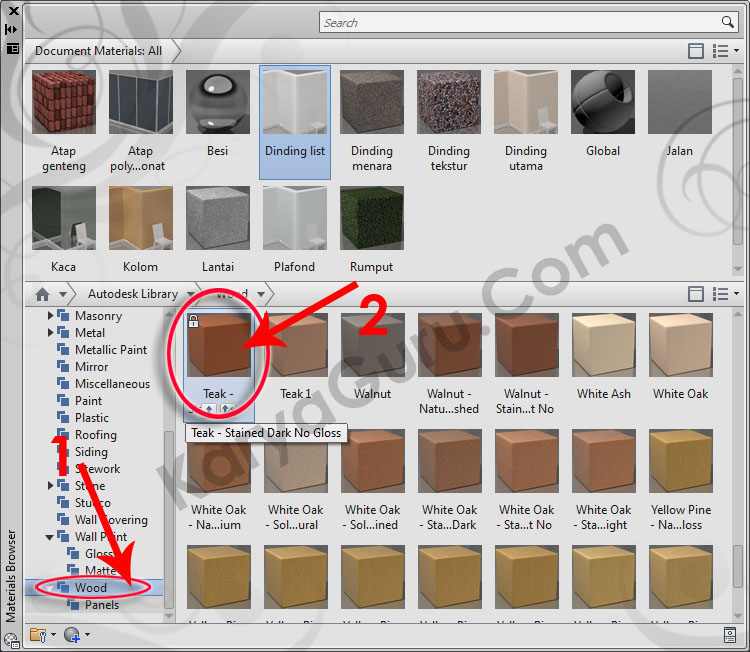Click the Home icon in the library breadcrumb
Viewport: 750px width, 652px height.
(x=42, y=294)
